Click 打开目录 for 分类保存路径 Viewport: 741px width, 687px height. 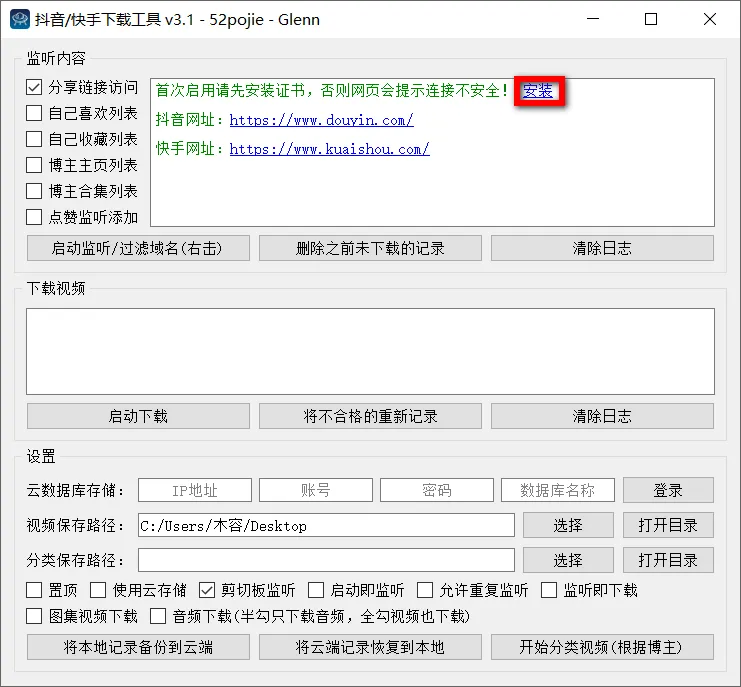pyautogui.click(x=668, y=560)
